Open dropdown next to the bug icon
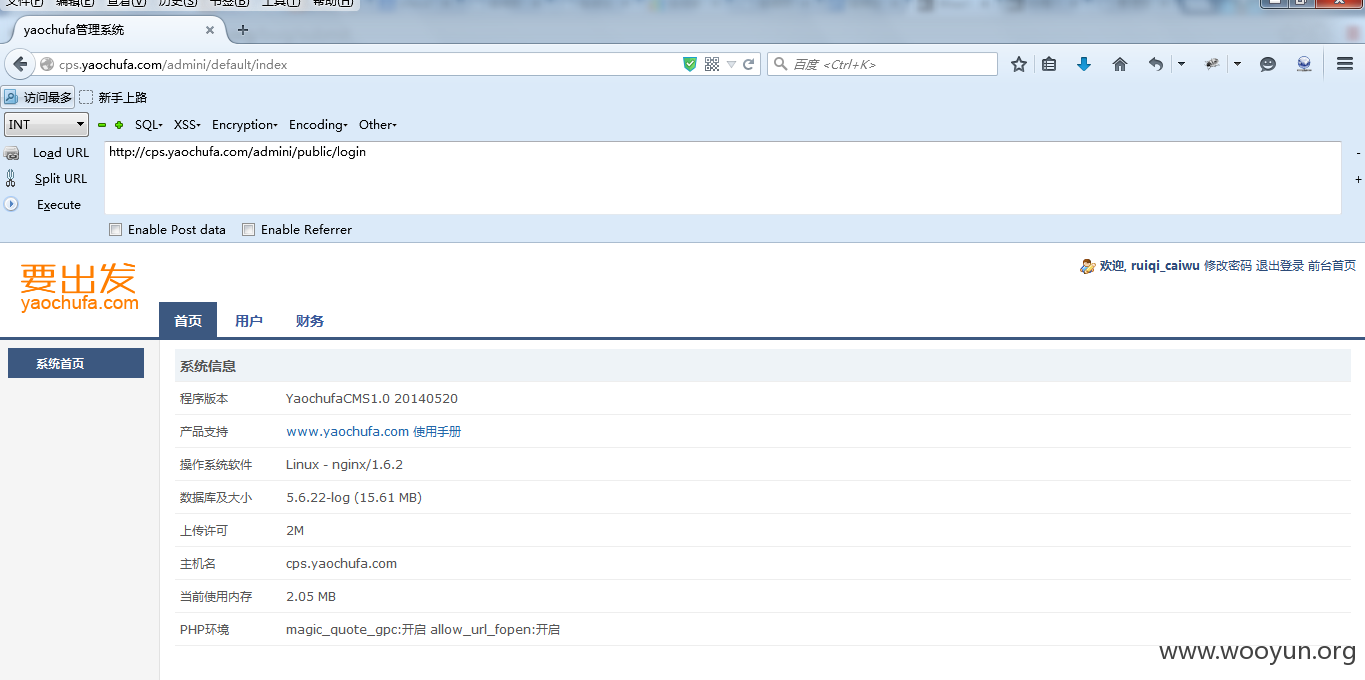This screenshot has width=1365, height=680. click(1237, 64)
